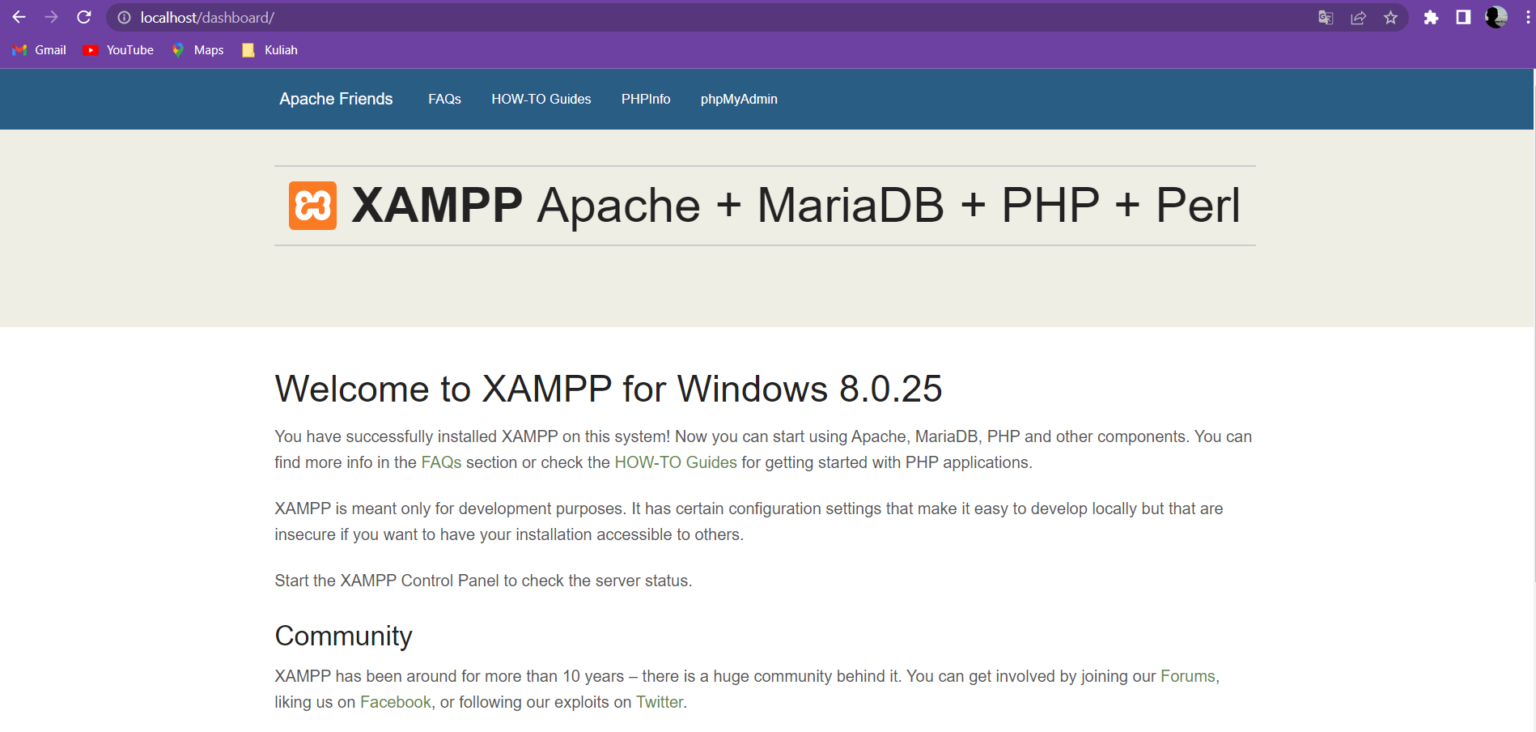Open the Gmail bookmark
The width and height of the screenshot is (1536, 732).
(x=40, y=49)
